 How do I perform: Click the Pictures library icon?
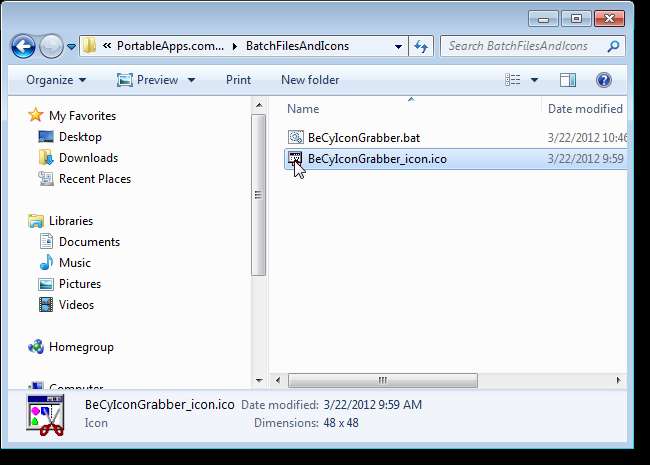pyautogui.click(x=46, y=284)
